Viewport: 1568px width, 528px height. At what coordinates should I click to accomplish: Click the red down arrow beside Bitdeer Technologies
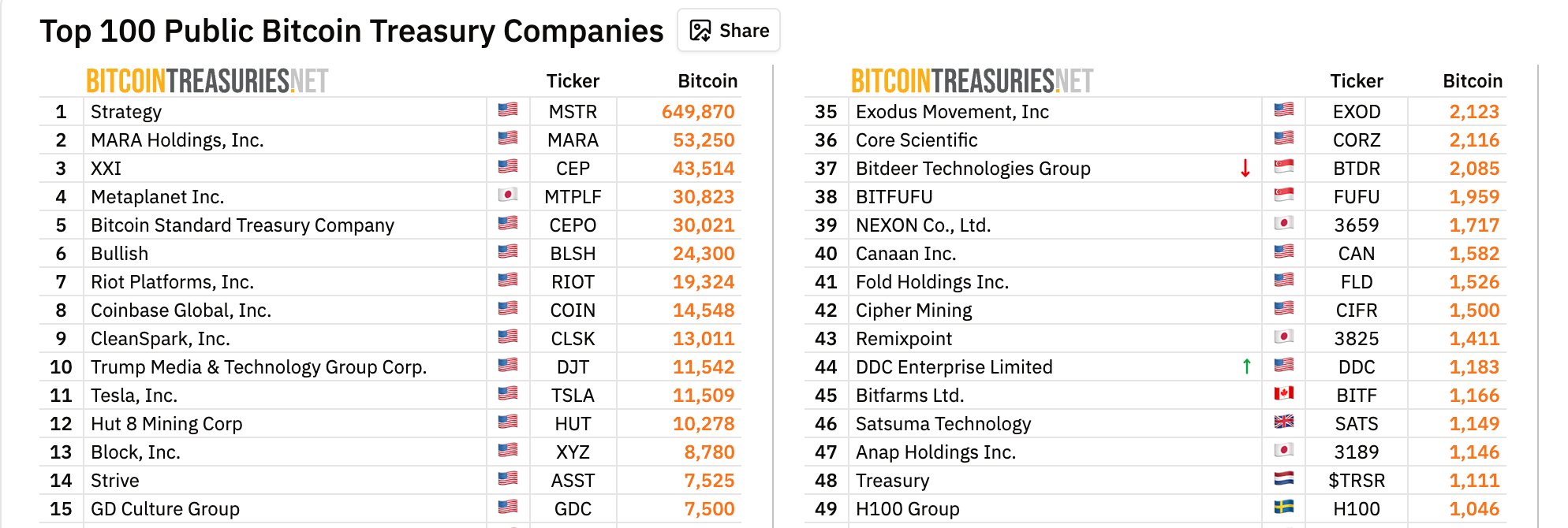click(x=1245, y=168)
